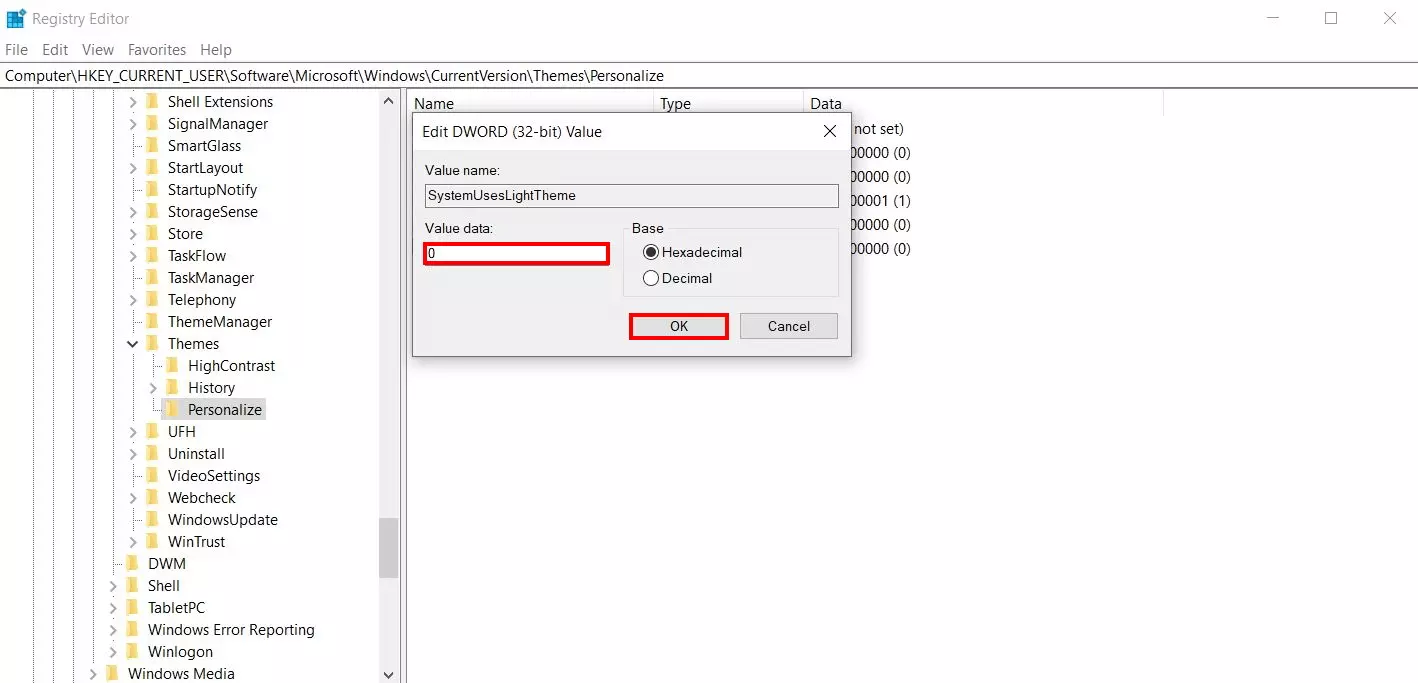Click the VideoSettings folder icon
1418x683 pixels.
152,475
